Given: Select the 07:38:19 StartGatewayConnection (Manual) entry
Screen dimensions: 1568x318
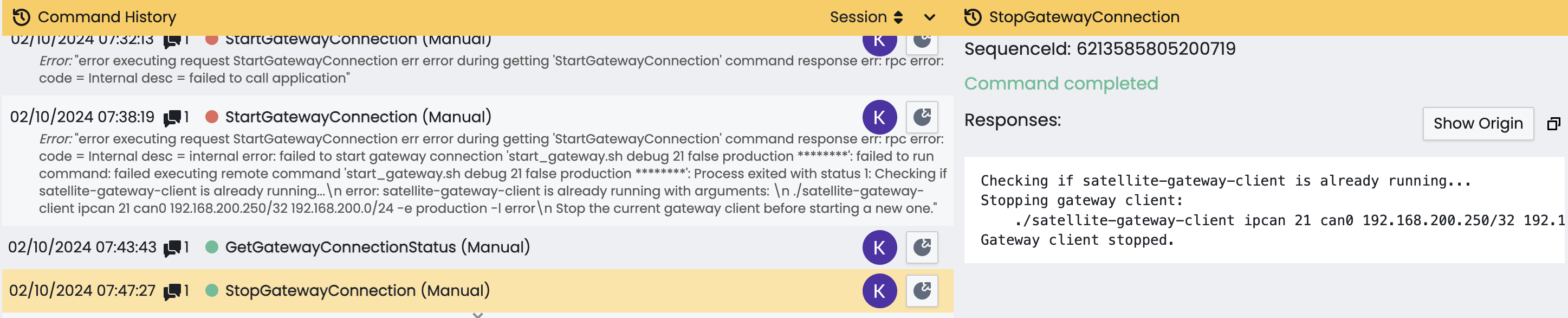Looking at the screenshot, I should pyautogui.click(x=357, y=117).
